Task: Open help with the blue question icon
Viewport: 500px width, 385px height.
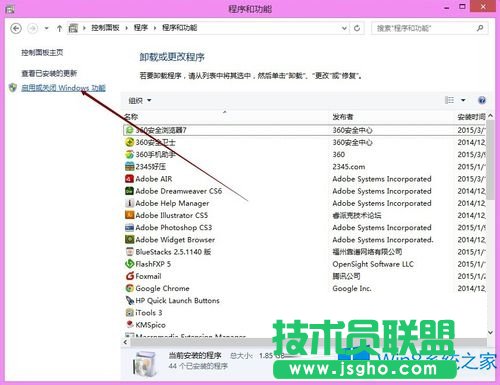Action: (482, 100)
